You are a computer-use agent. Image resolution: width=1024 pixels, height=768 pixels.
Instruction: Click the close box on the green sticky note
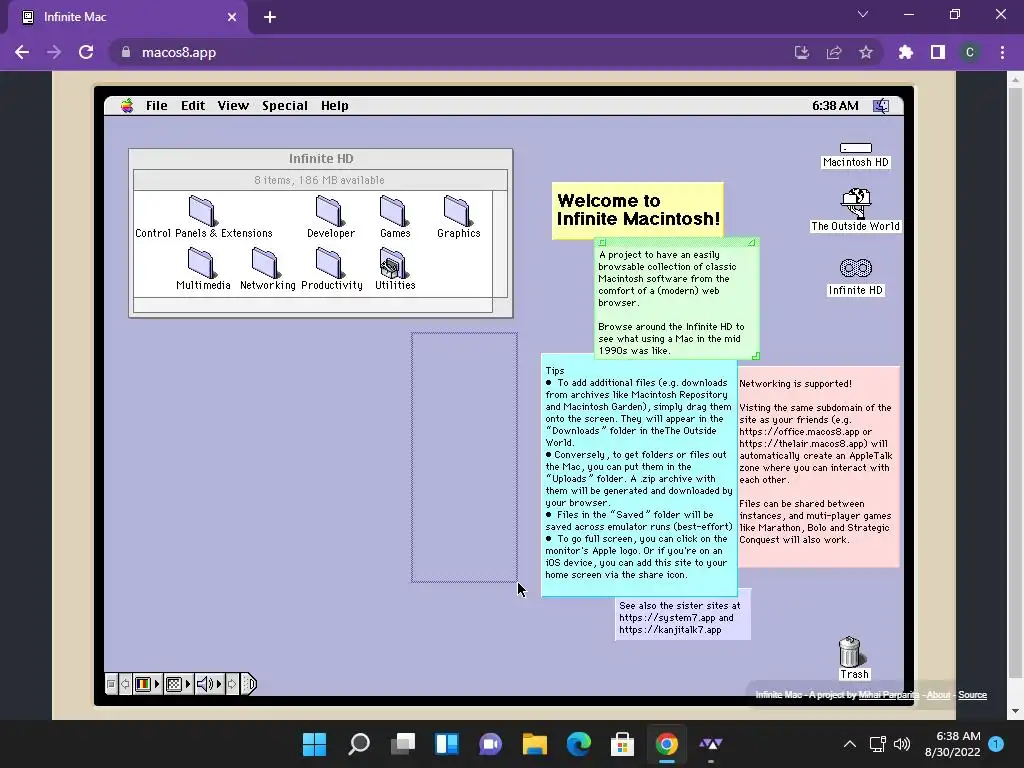pyautogui.click(x=603, y=243)
